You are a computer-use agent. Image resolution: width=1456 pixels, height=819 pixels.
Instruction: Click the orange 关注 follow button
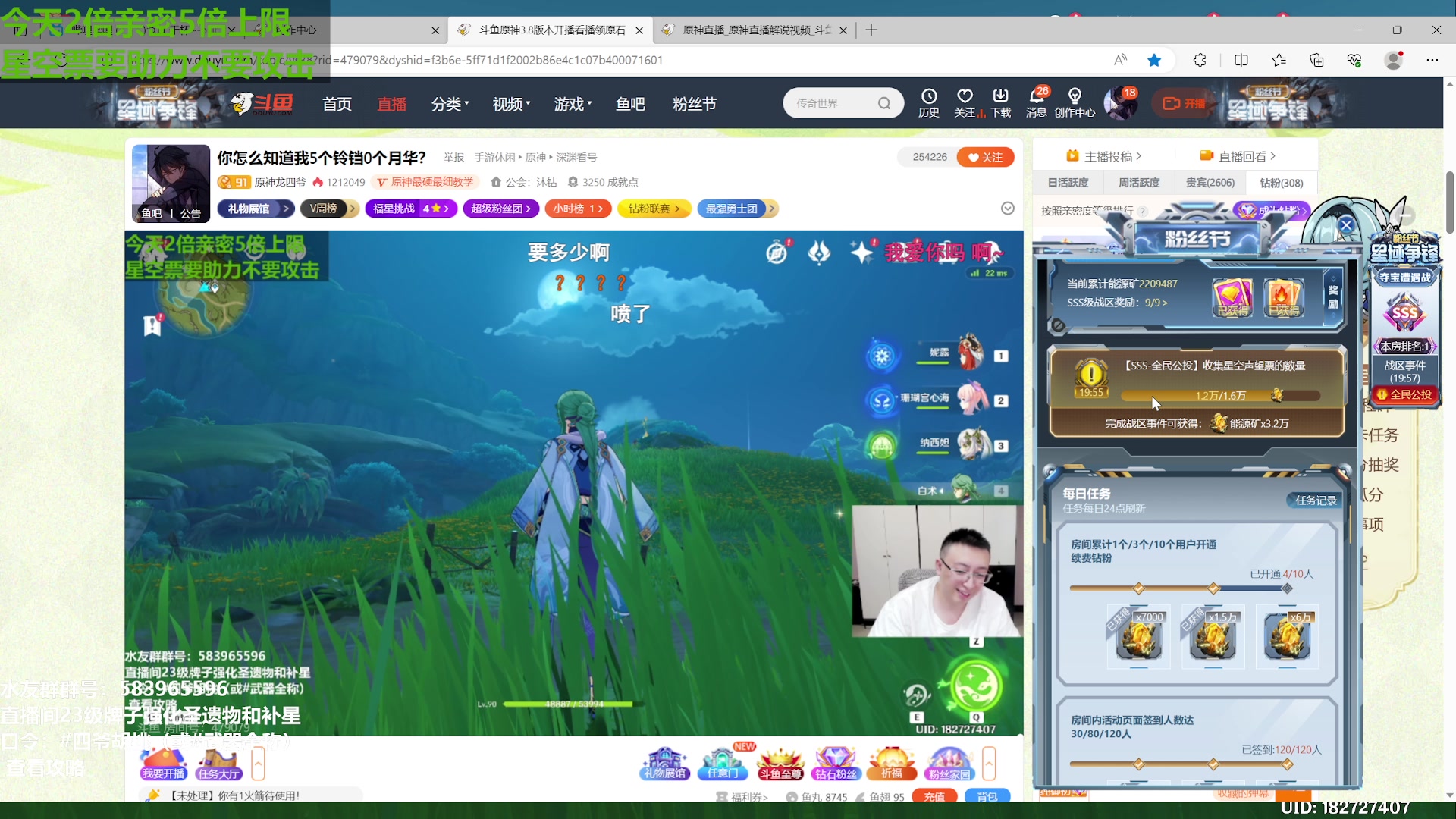(x=986, y=157)
